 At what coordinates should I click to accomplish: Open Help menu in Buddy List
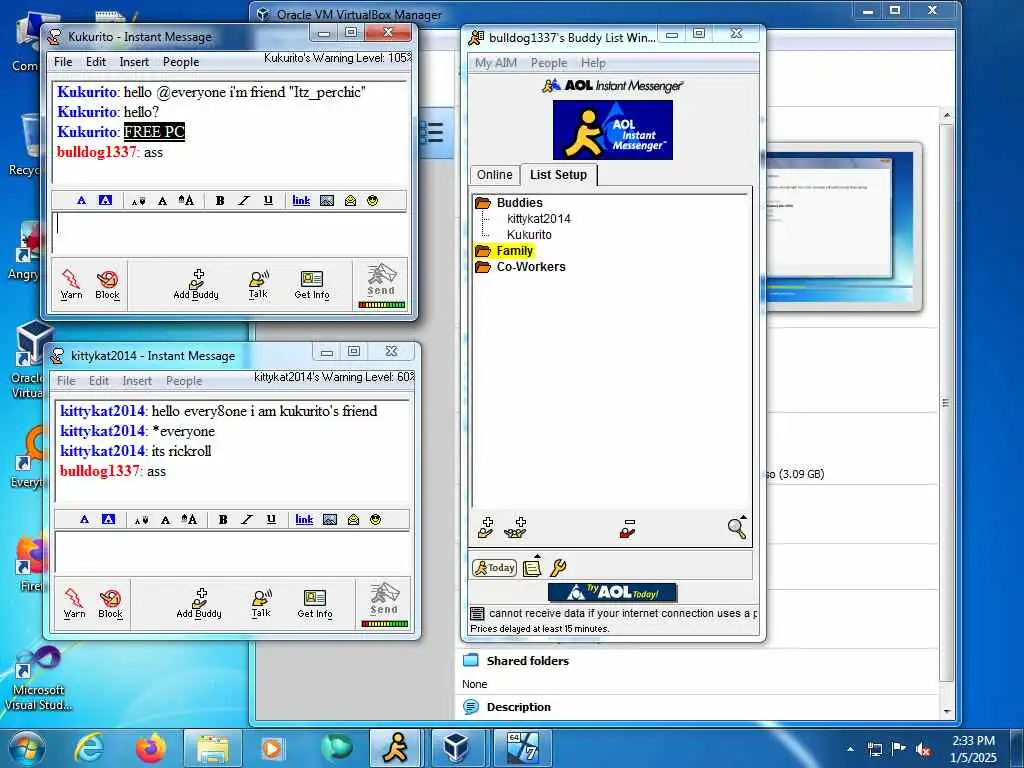coord(593,63)
